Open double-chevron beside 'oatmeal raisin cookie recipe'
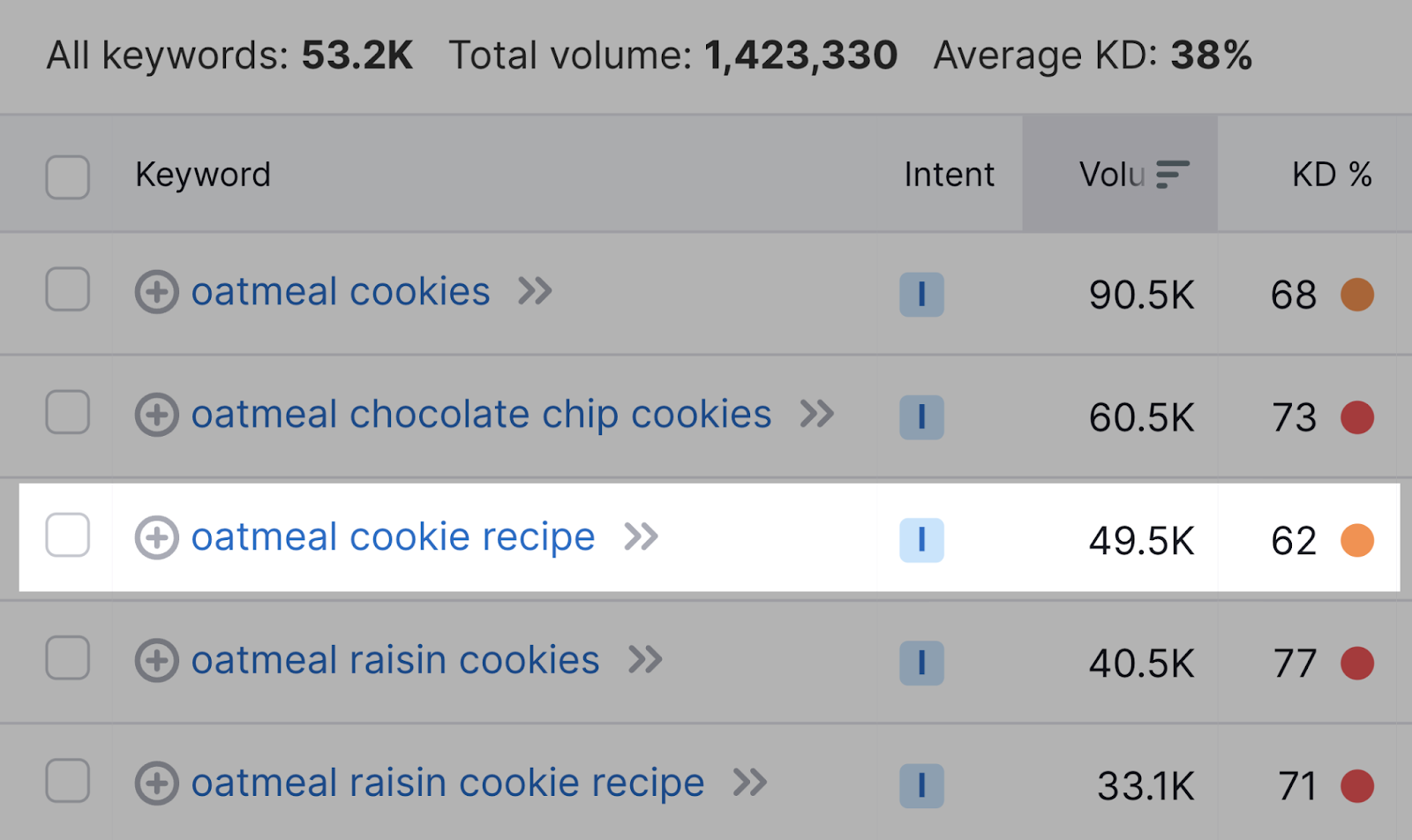Viewport: 1412px width, 840px height. pyautogui.click(x=750, y=782)
